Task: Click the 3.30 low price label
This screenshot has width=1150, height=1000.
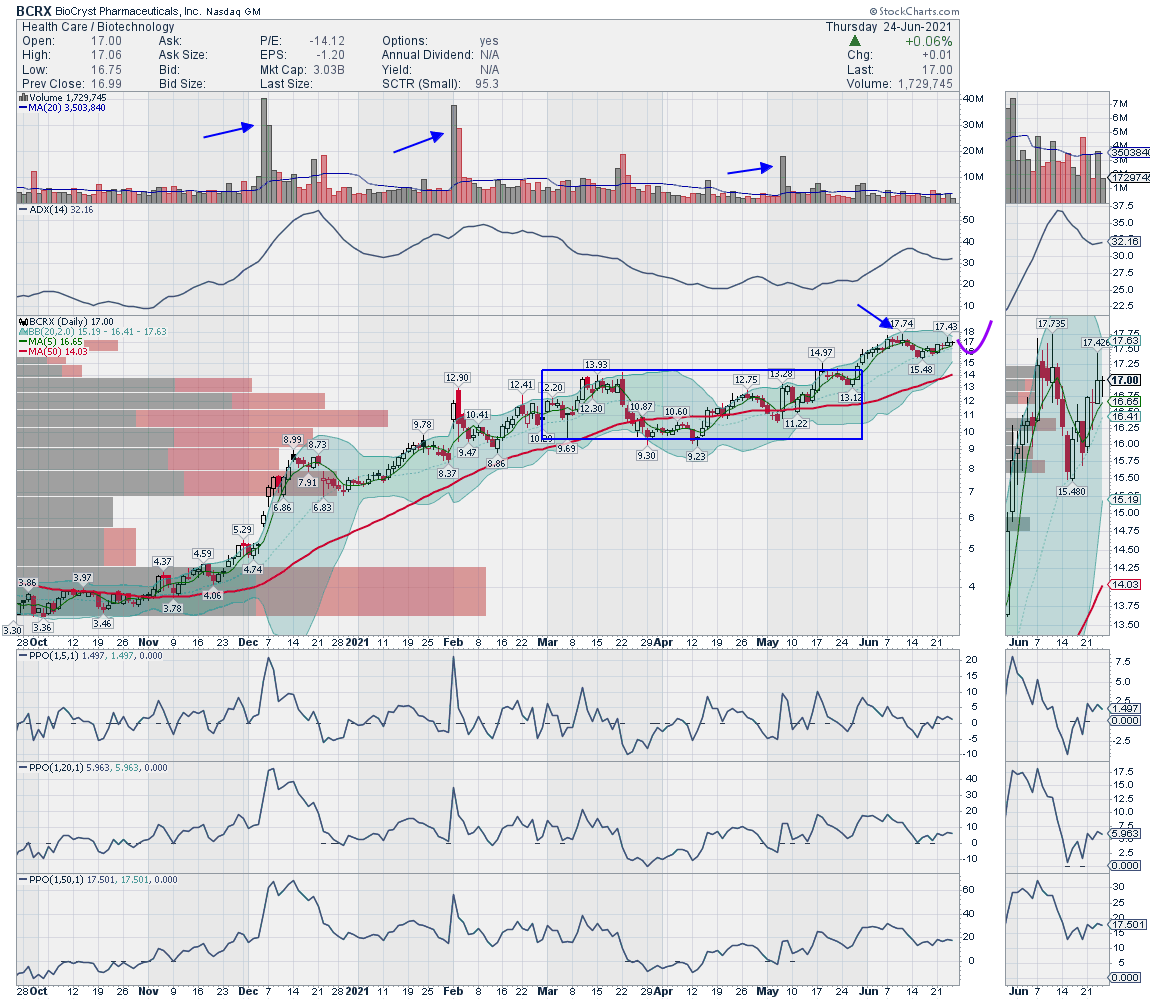Action: click(x=12, y=629)
